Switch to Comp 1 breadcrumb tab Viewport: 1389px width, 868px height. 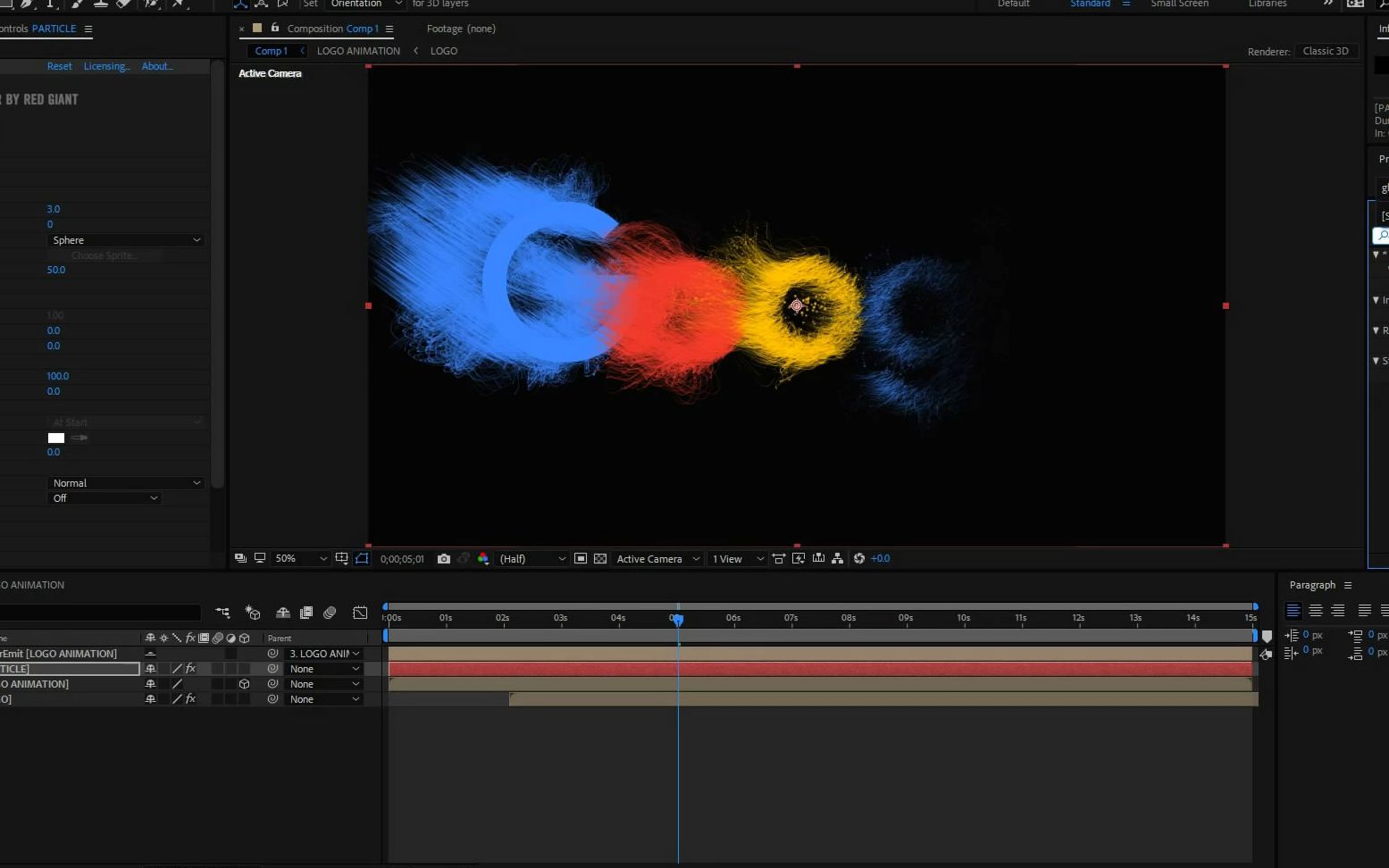[x=272, y=51]
